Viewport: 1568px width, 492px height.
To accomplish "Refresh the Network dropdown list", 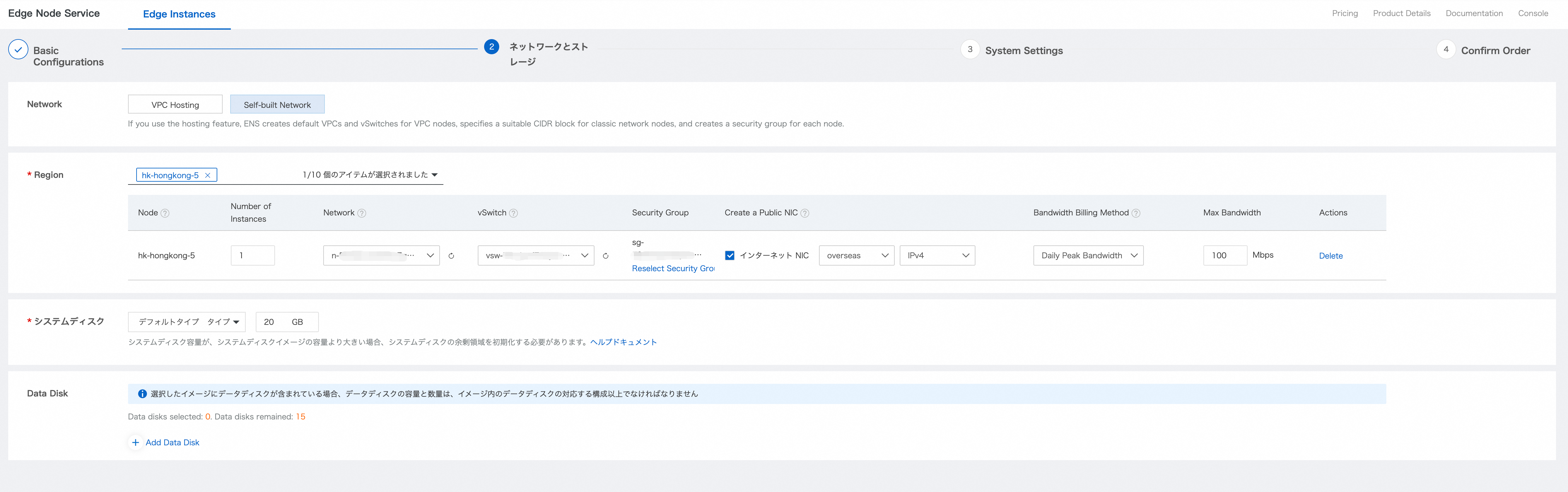I will [451, 256].
